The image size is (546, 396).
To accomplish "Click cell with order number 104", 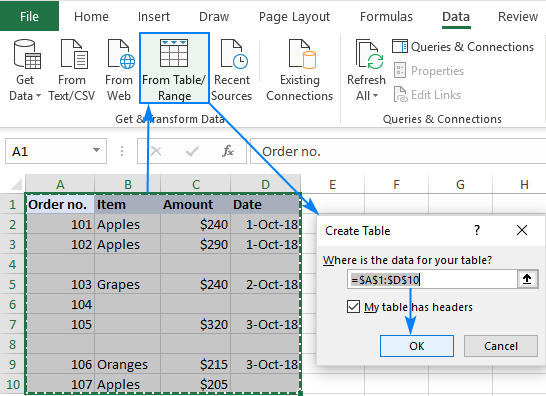I will [x=60, y=304].
